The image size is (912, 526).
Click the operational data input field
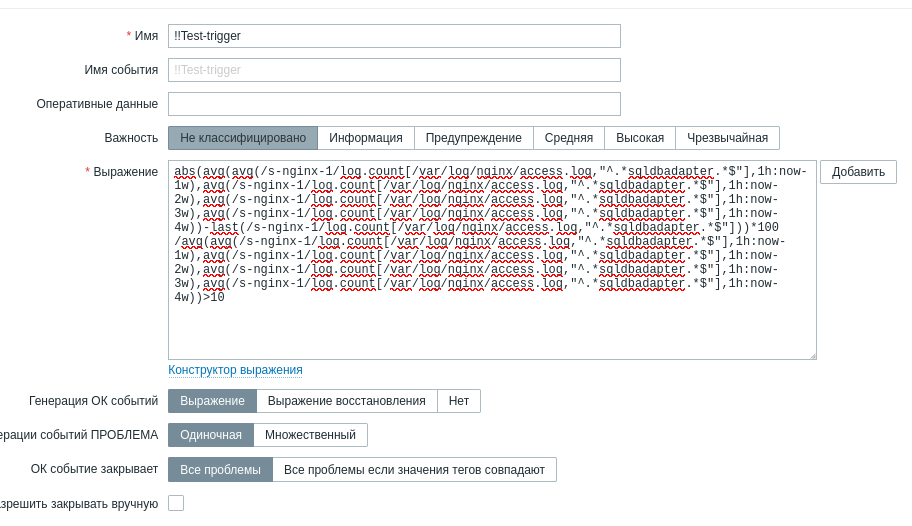tap(394, 104)
